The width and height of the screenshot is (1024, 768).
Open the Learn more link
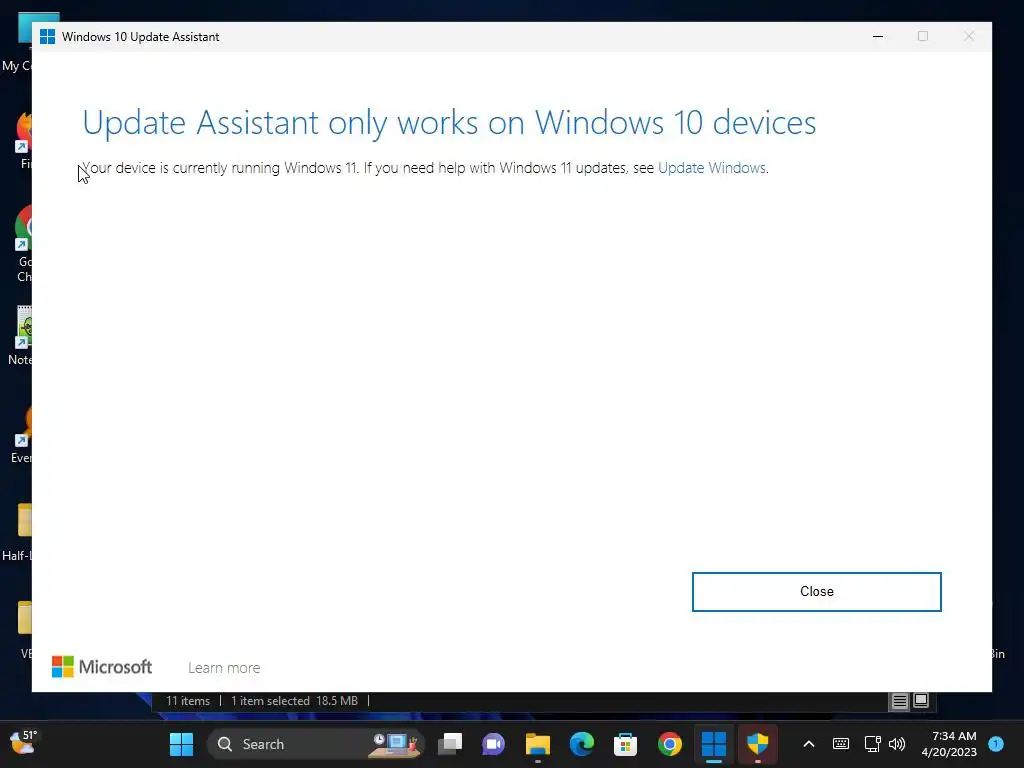pos(224,667)
